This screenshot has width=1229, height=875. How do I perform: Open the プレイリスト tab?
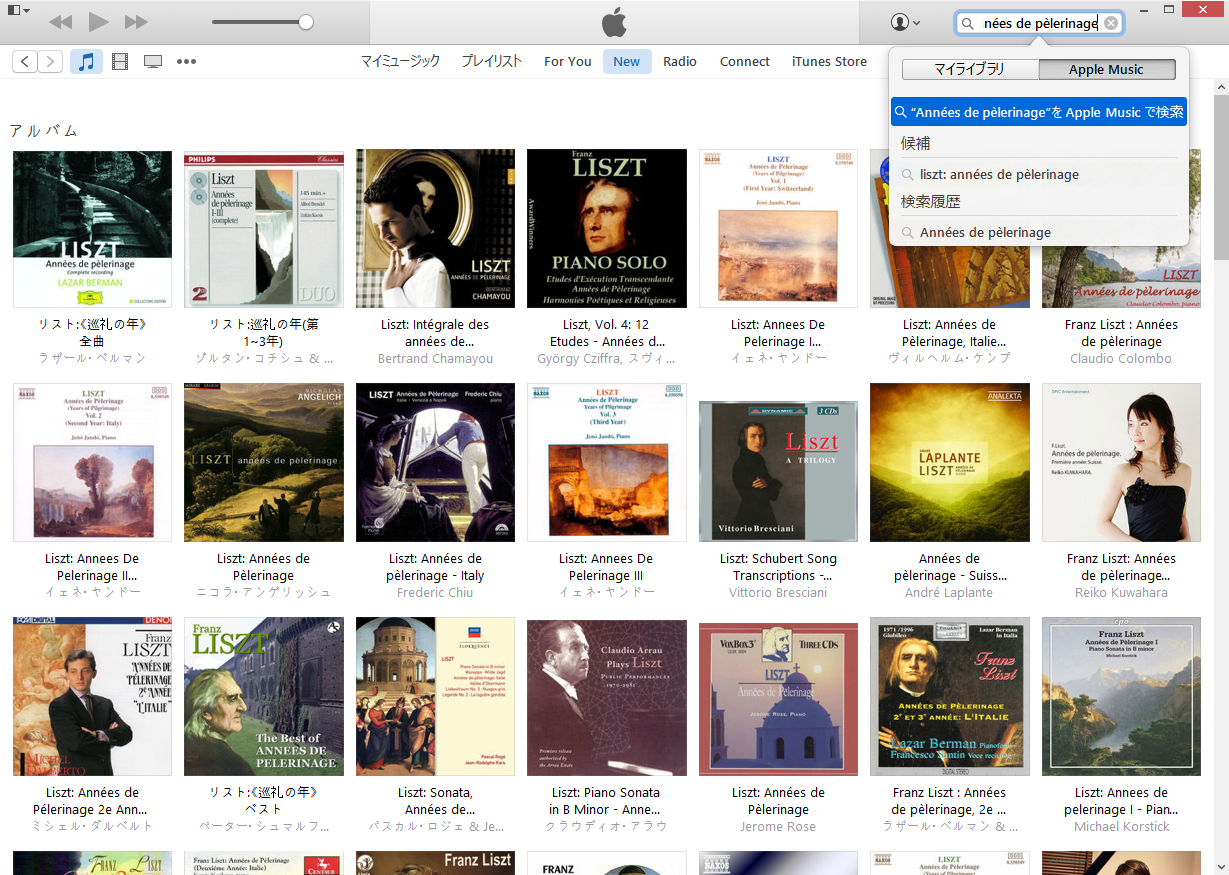[x=492, y=61]
